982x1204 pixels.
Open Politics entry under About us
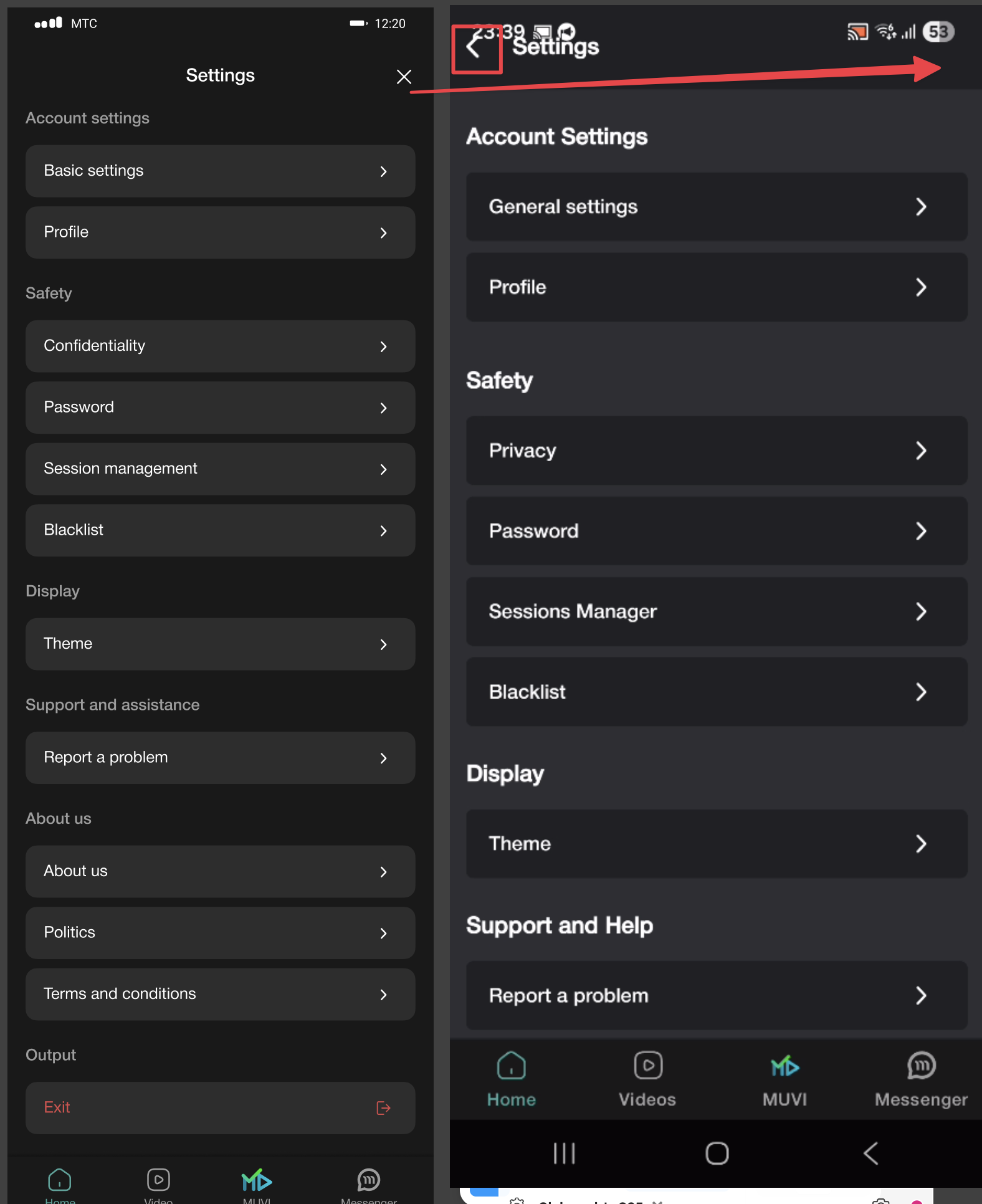point(220,933)
